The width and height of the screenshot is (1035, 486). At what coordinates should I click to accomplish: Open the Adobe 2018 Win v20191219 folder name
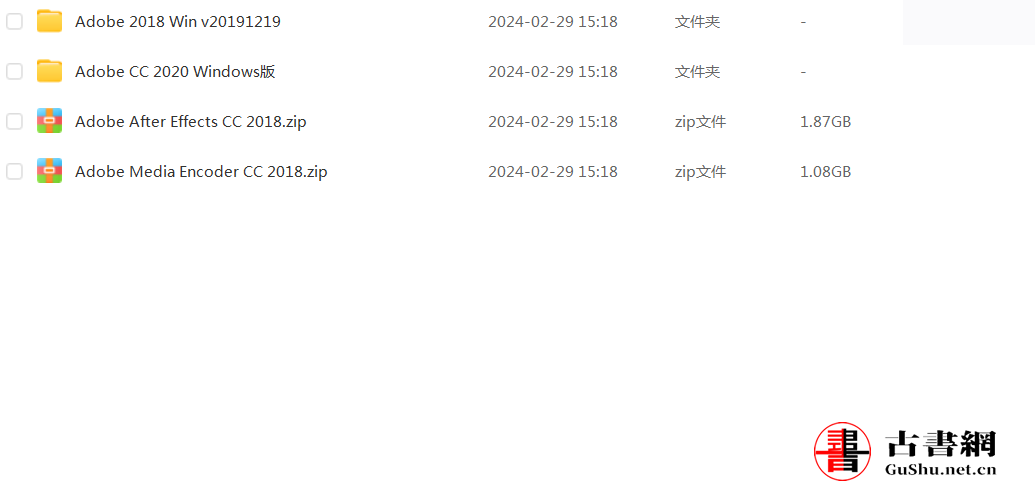point(178,22)
